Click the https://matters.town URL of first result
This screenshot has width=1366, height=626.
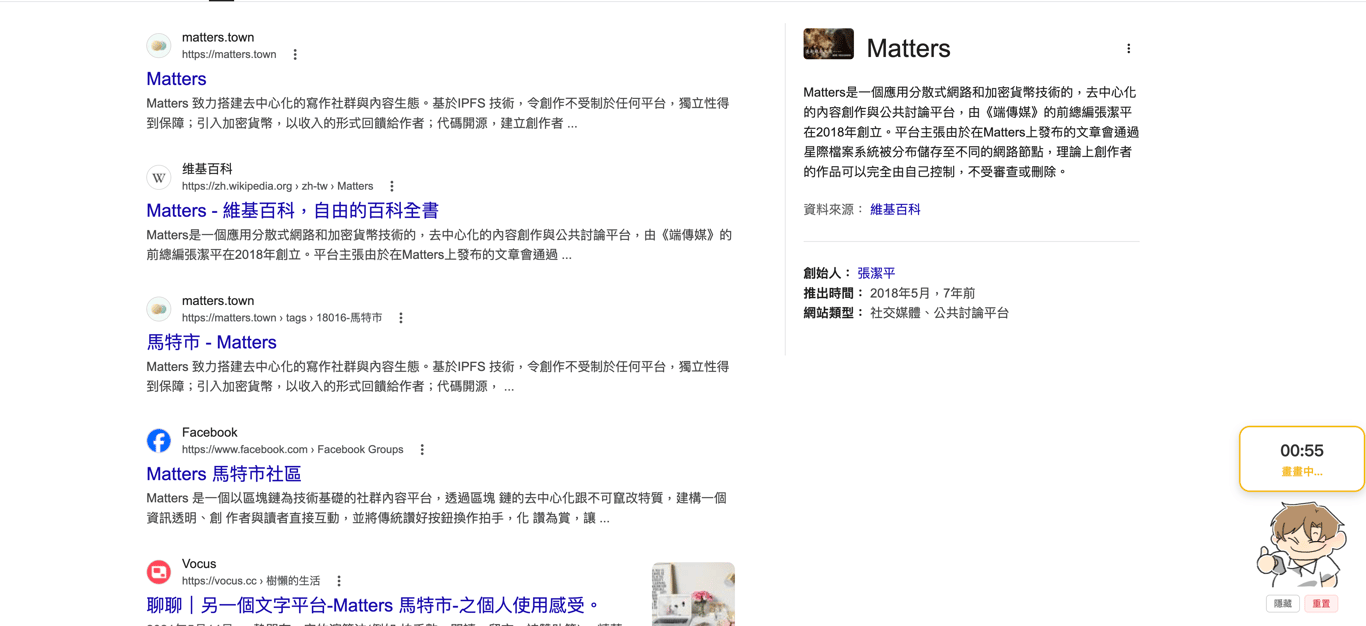coord(229,55)
